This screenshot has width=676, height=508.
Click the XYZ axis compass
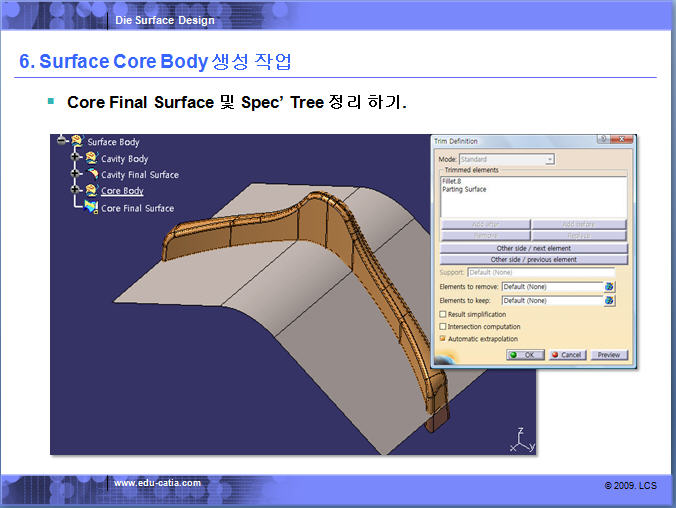(x=523, y=439)
